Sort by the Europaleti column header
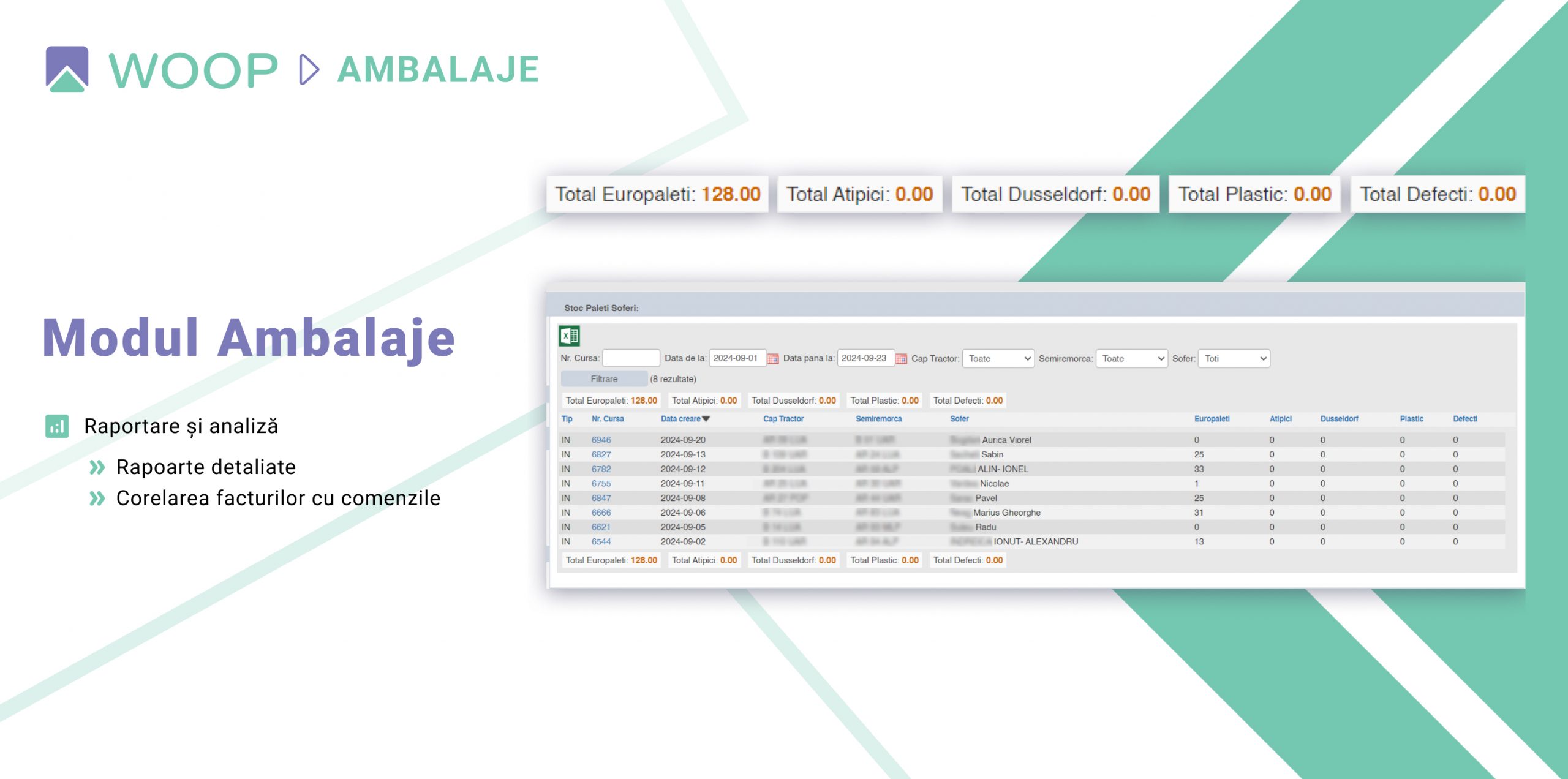The image size is (1568, 779). [x=1212, y=419]
